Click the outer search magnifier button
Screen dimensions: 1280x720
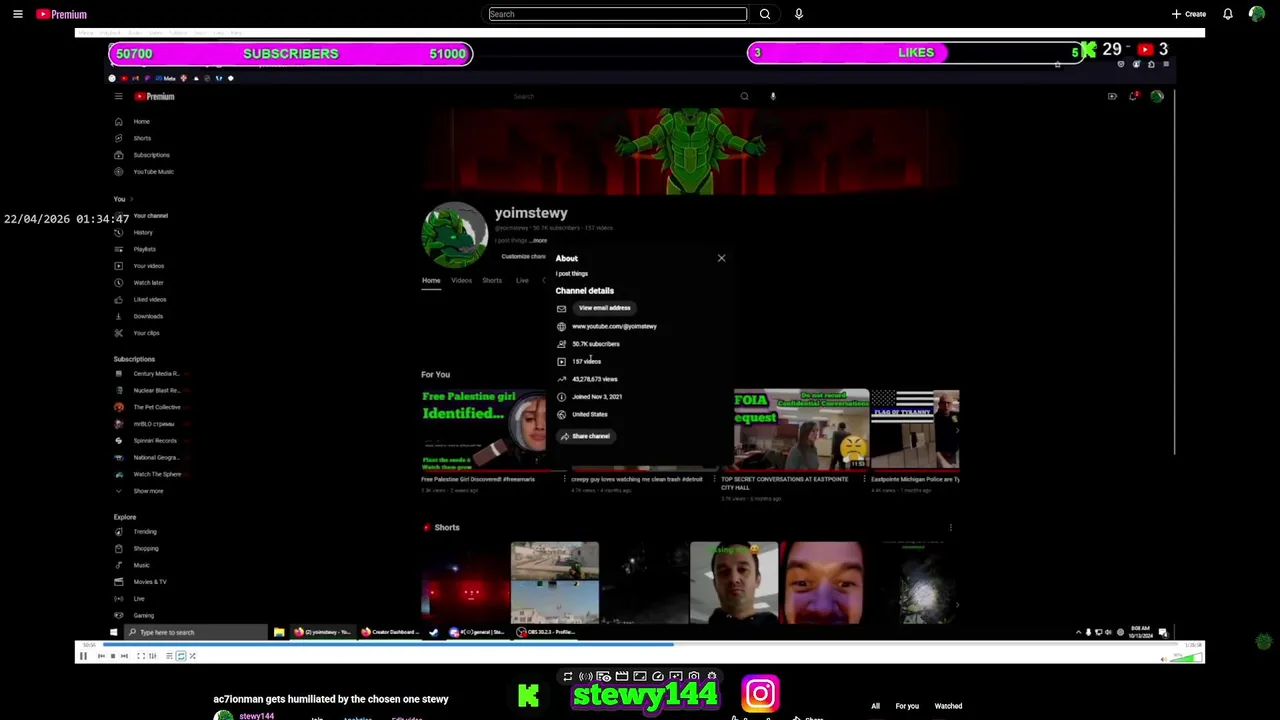pos(765,14)
